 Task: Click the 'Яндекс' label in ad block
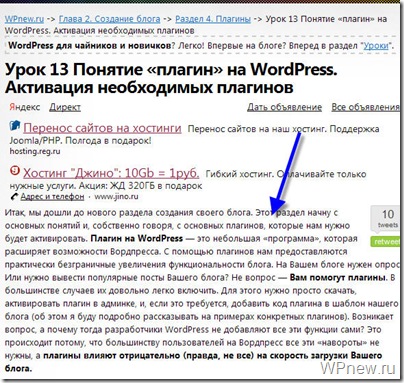(x=25, y=107)
